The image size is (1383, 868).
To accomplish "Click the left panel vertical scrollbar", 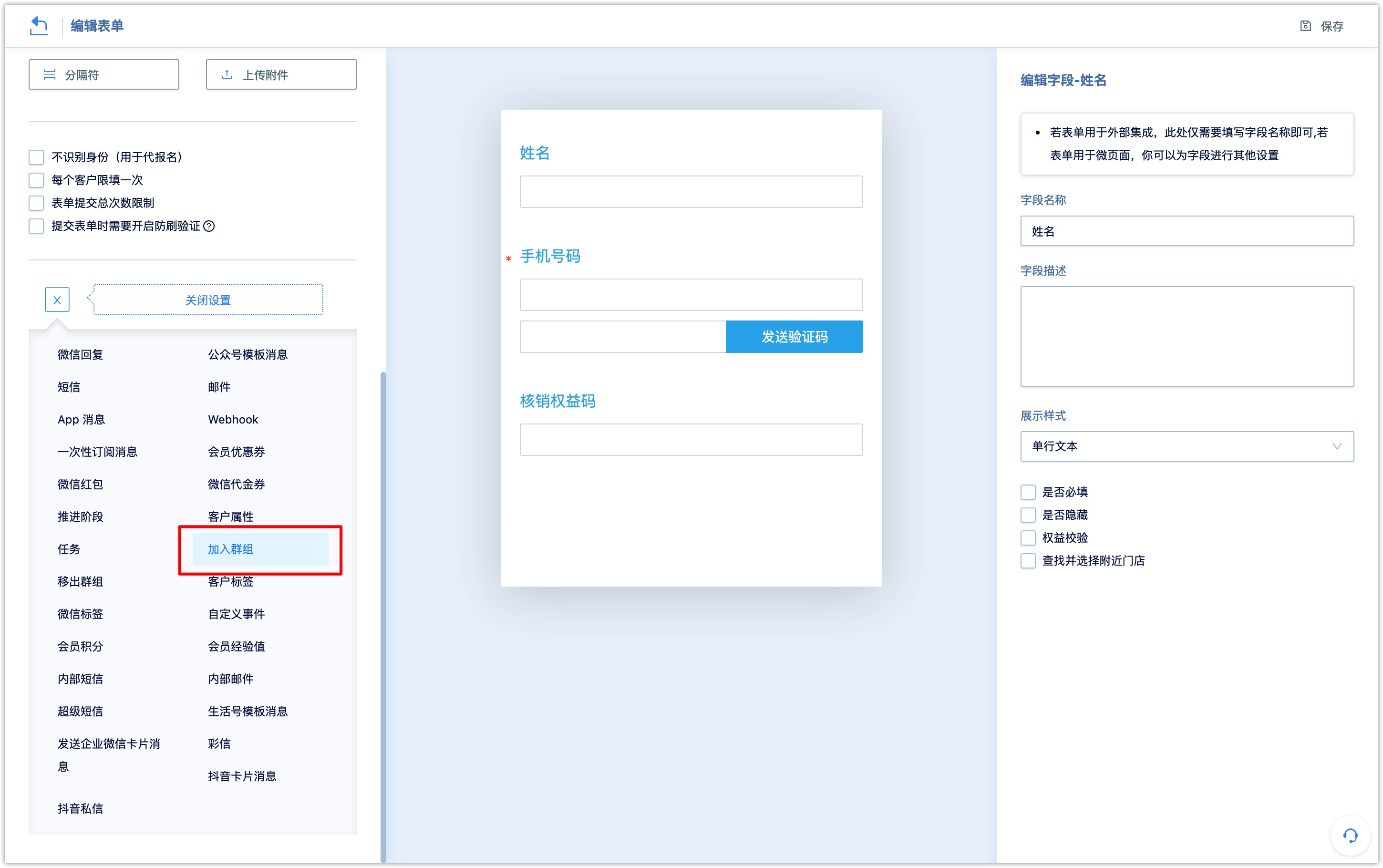I will 383,617.
